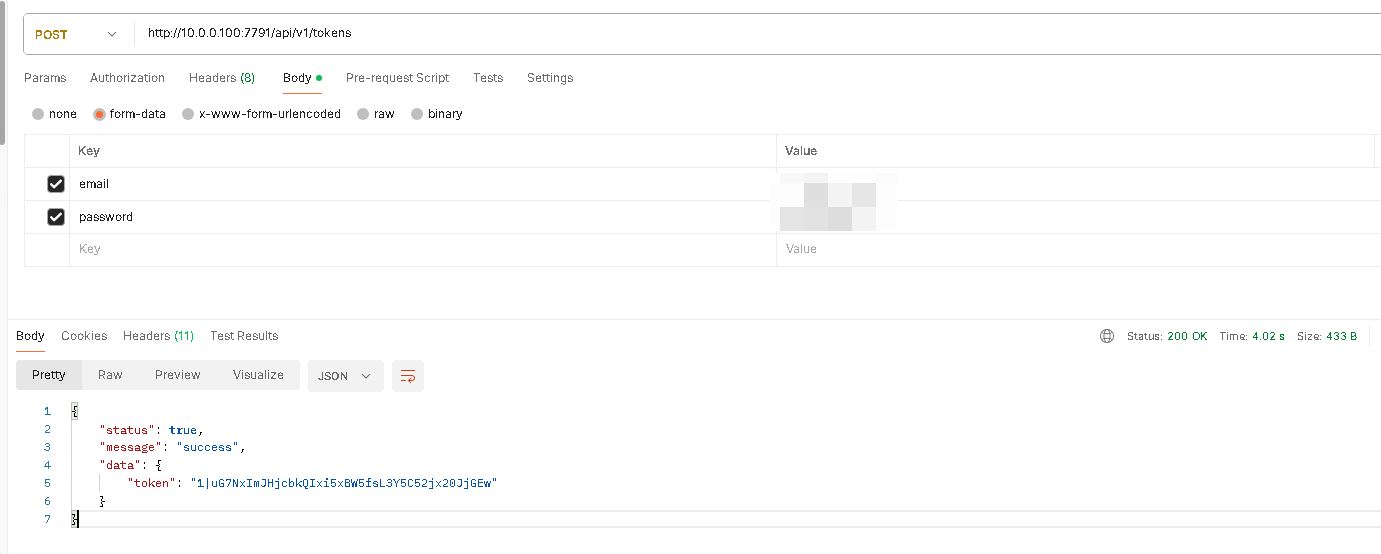This screenshot has width=1381, height=554.
Task: Open the Pre-request Script tab
Action: [397, 78]
